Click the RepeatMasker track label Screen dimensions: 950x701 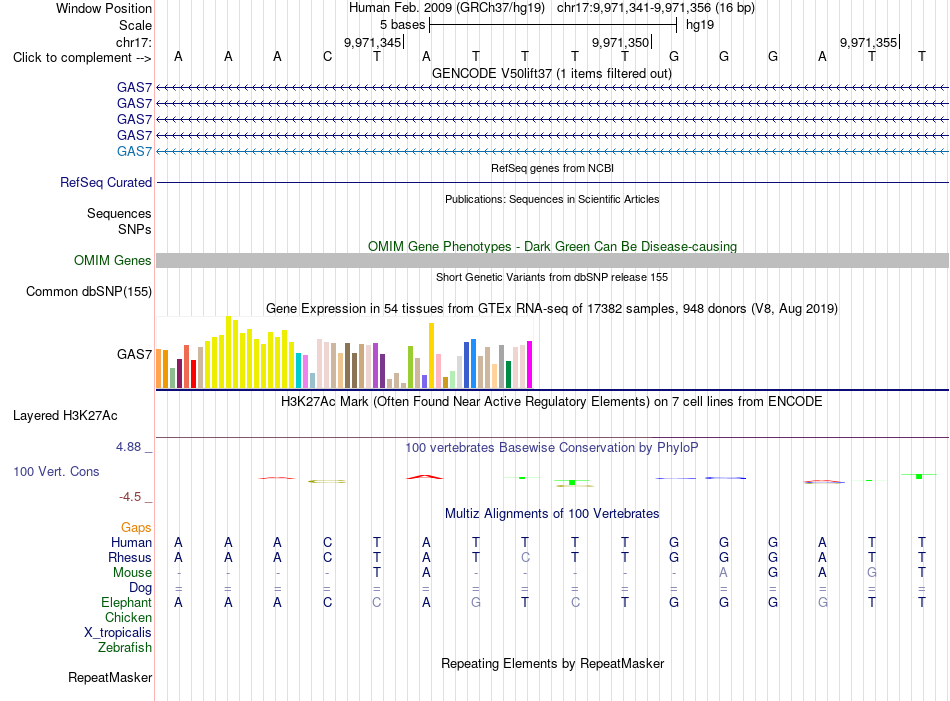coord(110,677)
